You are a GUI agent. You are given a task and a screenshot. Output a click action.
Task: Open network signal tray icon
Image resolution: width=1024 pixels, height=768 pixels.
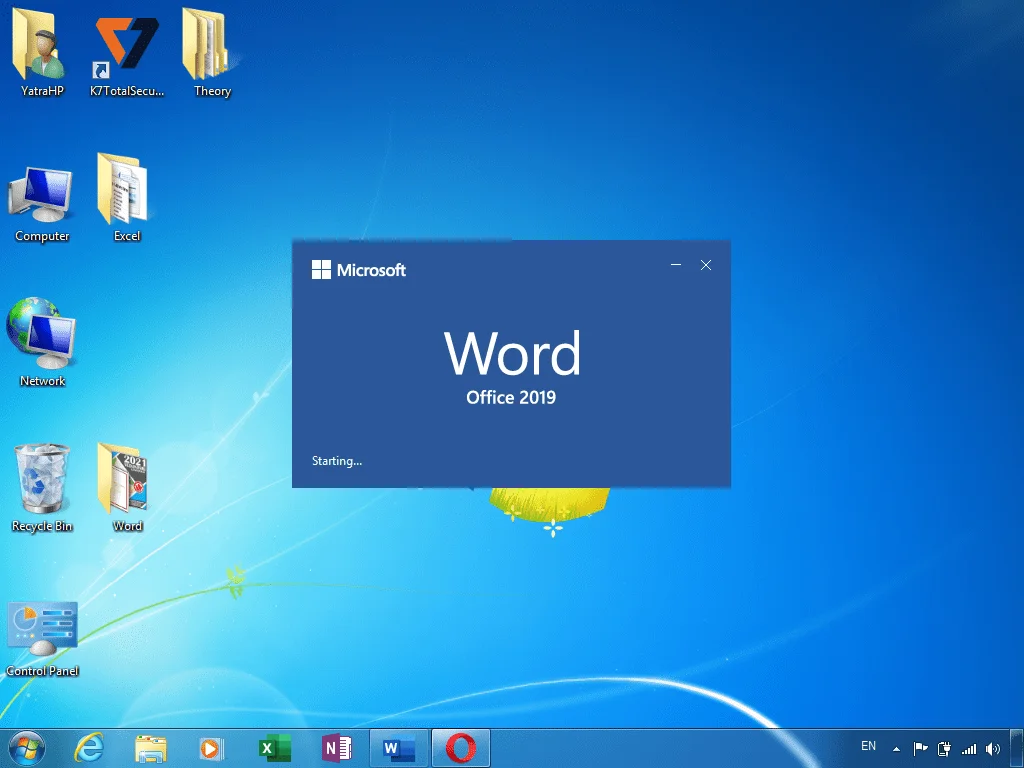(969, 749)
